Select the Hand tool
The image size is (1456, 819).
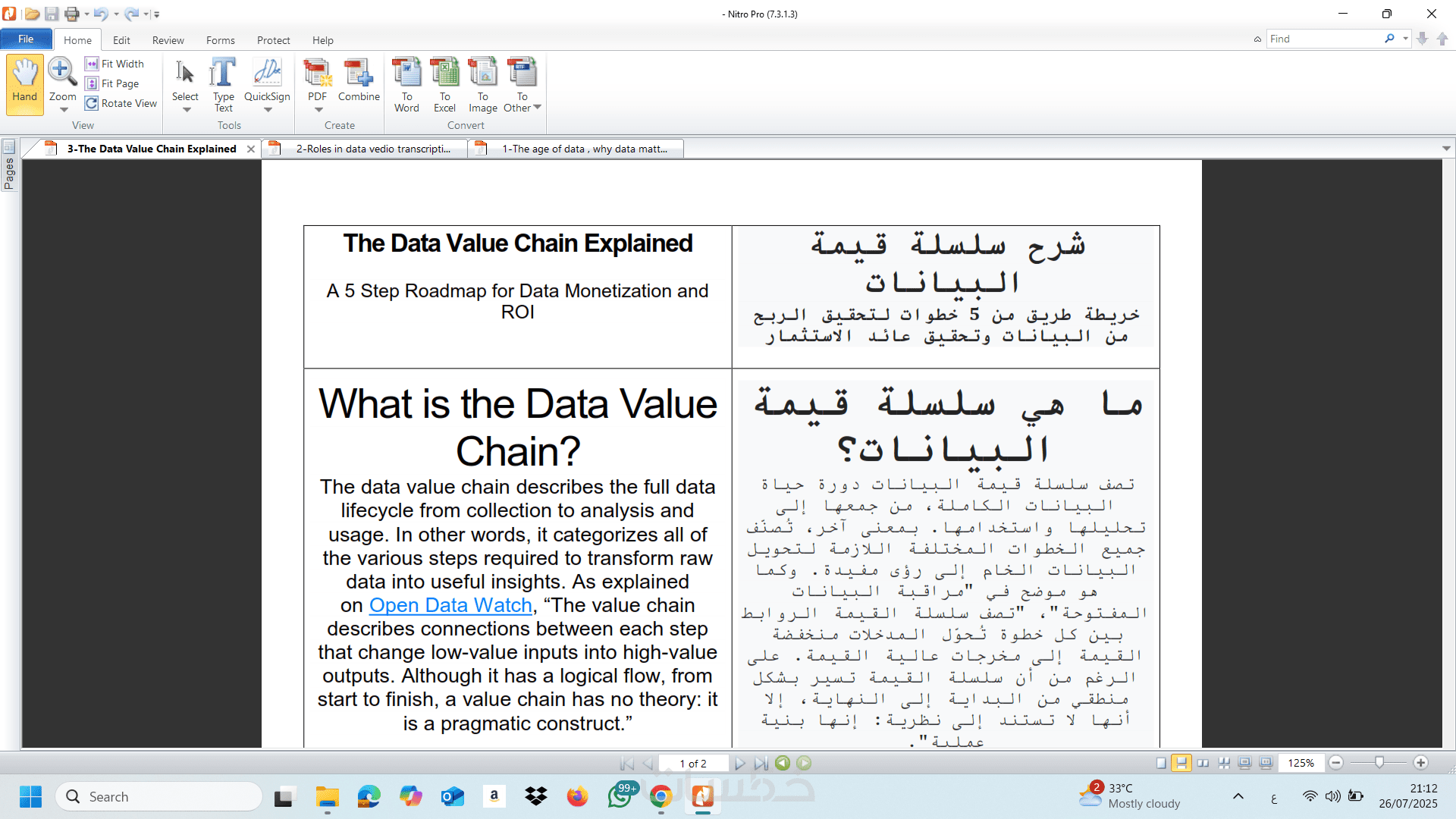[24, 83]
